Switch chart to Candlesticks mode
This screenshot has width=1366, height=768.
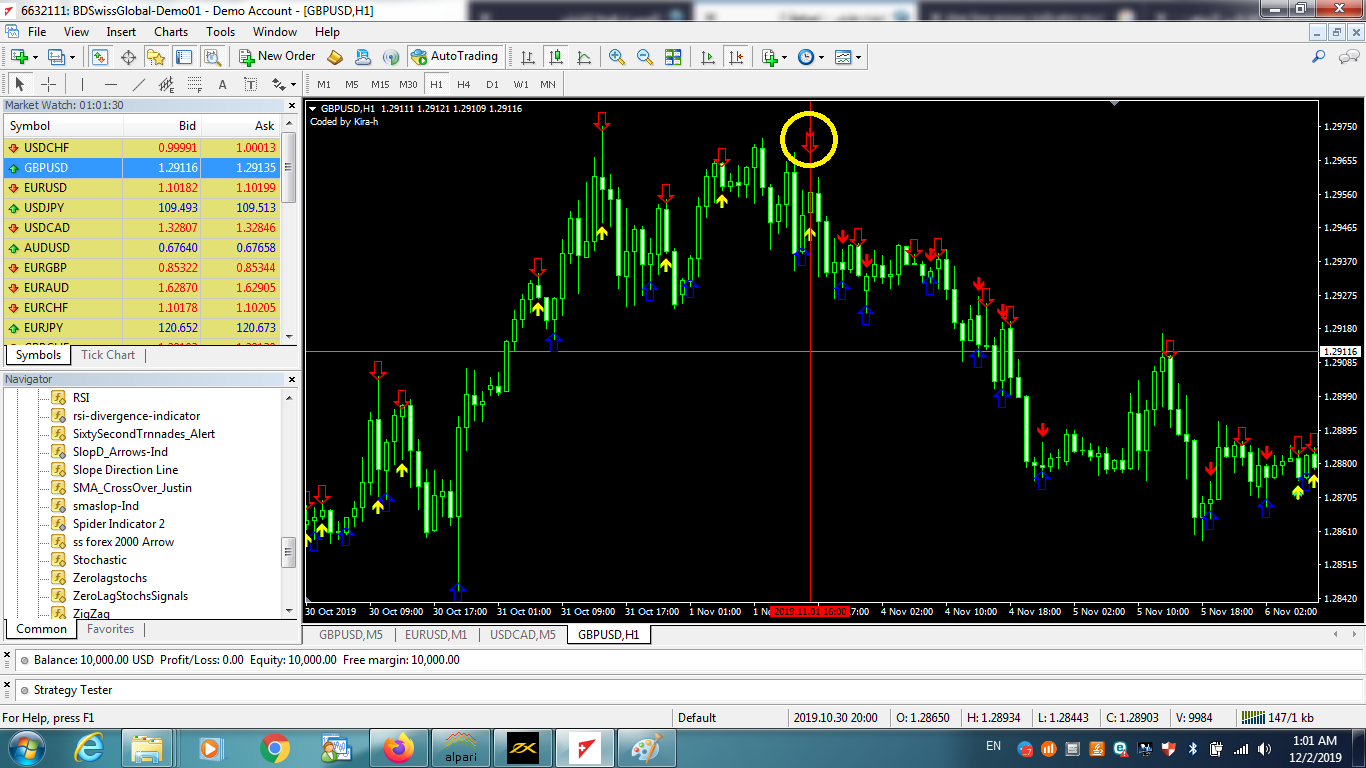(x=556, y=57)
